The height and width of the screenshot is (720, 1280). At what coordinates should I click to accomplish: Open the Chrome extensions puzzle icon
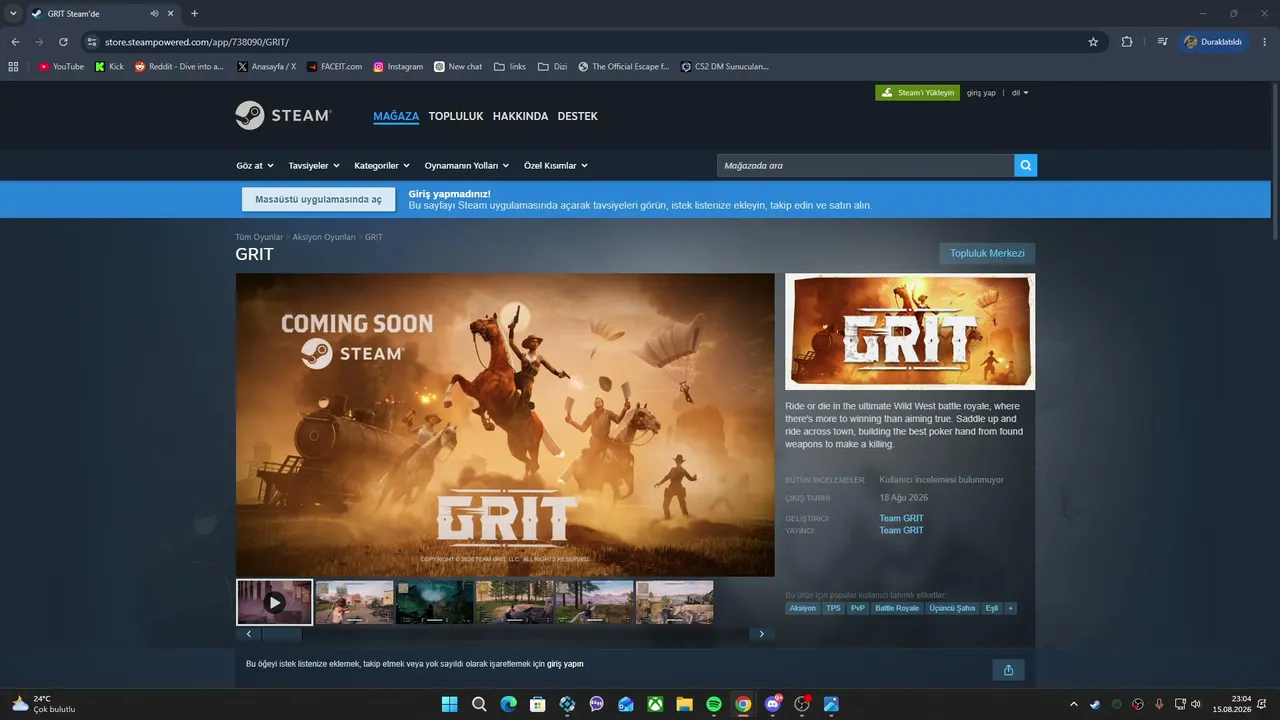coord(1127,42)
